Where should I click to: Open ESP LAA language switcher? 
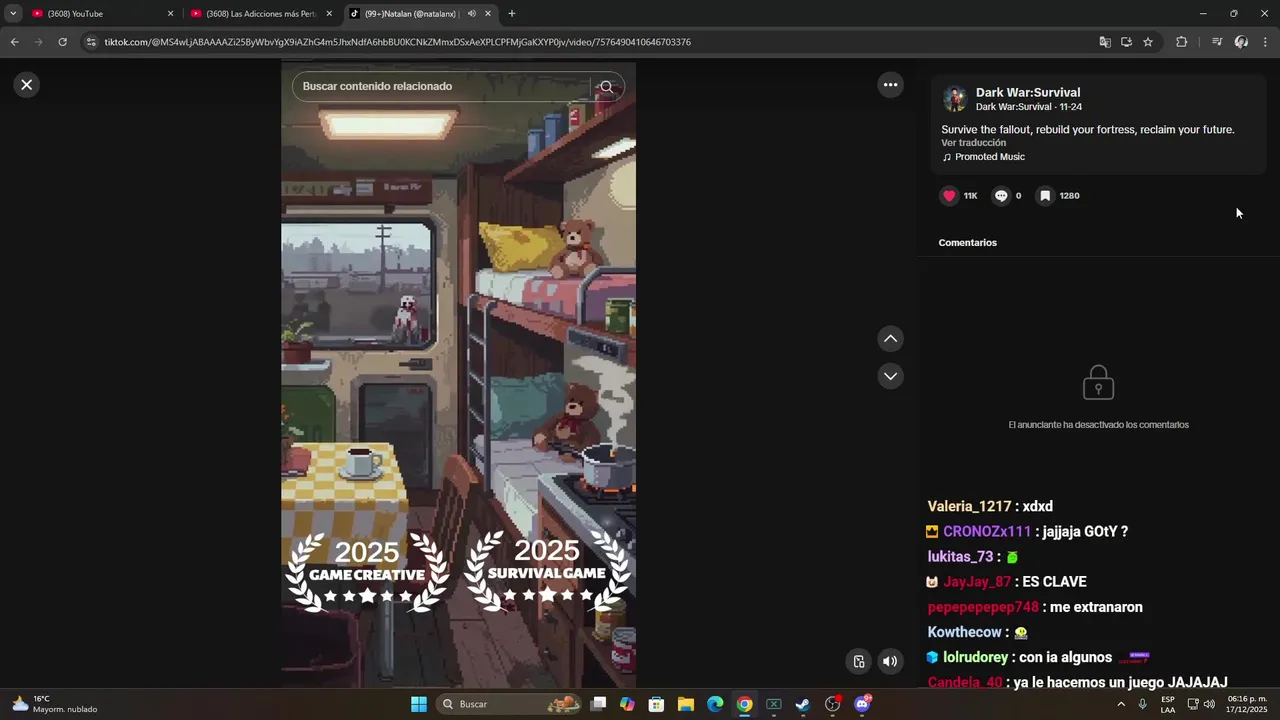pos(1168,704)
